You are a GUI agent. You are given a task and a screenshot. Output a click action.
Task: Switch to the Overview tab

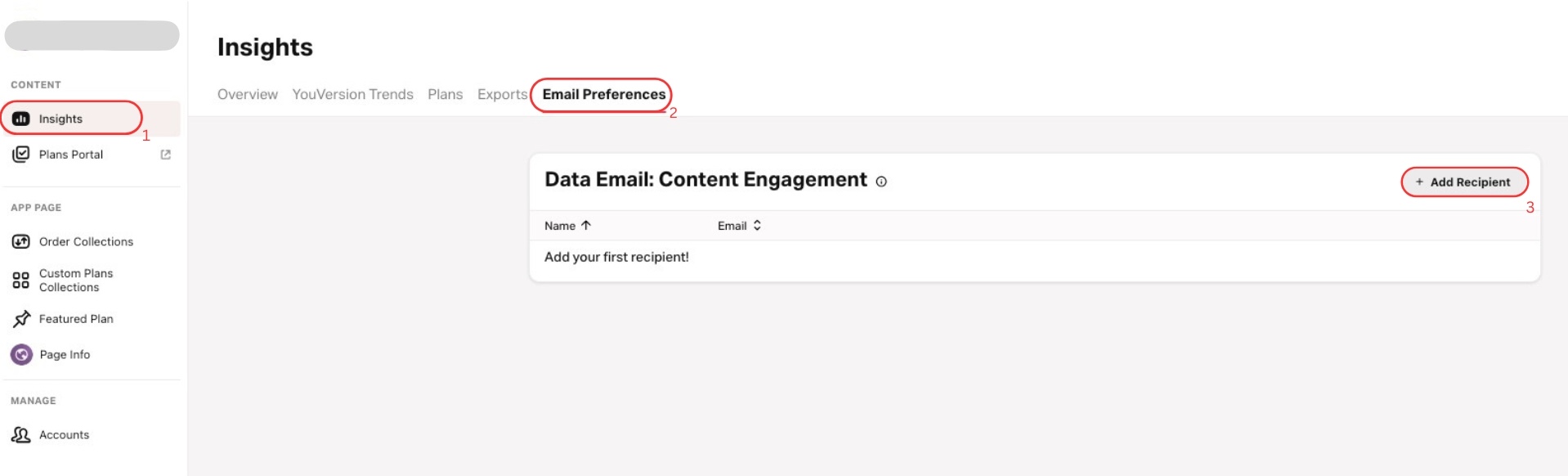tap(247, 94)
